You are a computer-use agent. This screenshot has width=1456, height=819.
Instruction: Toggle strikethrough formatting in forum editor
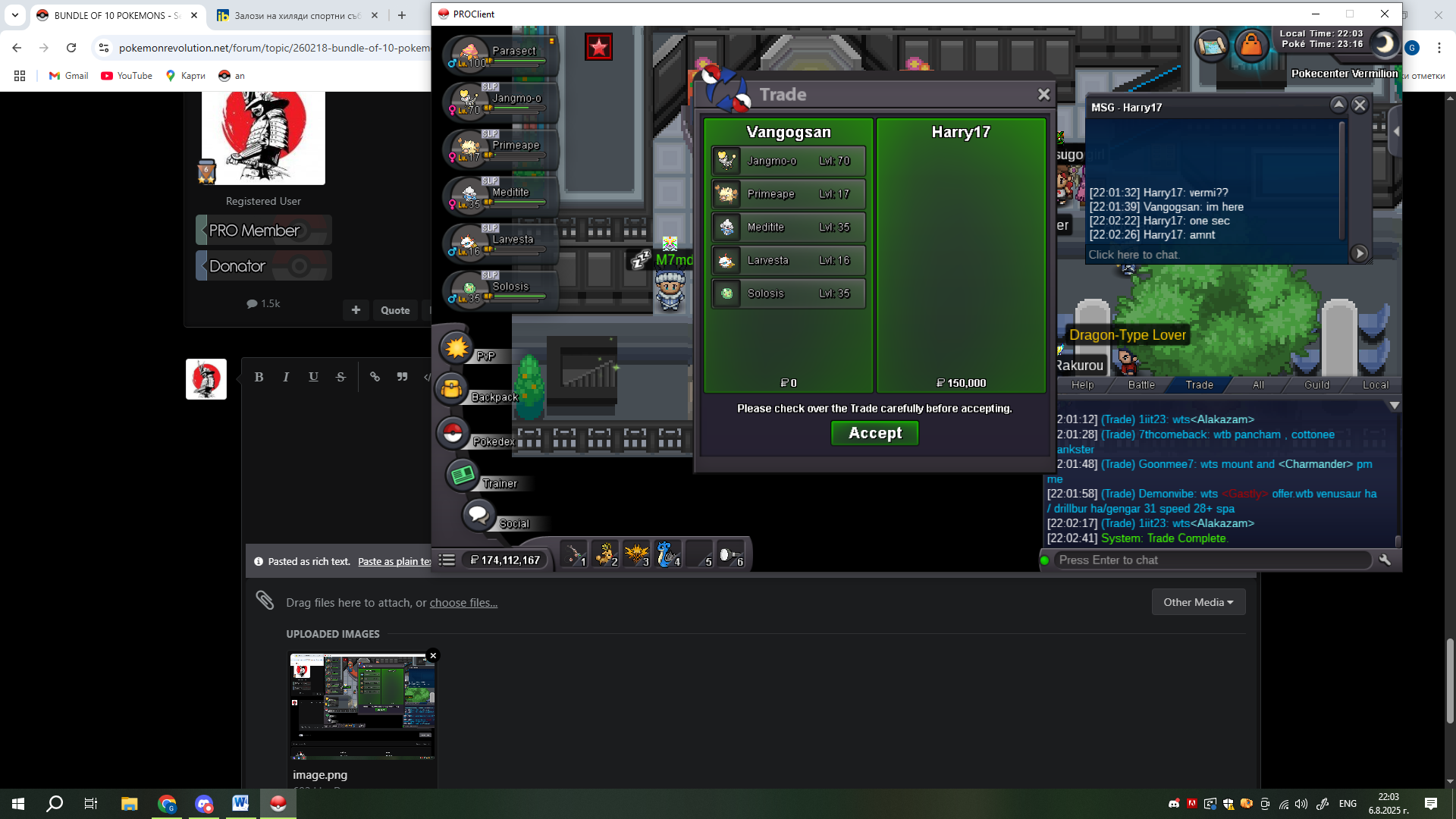click(340, 377)
